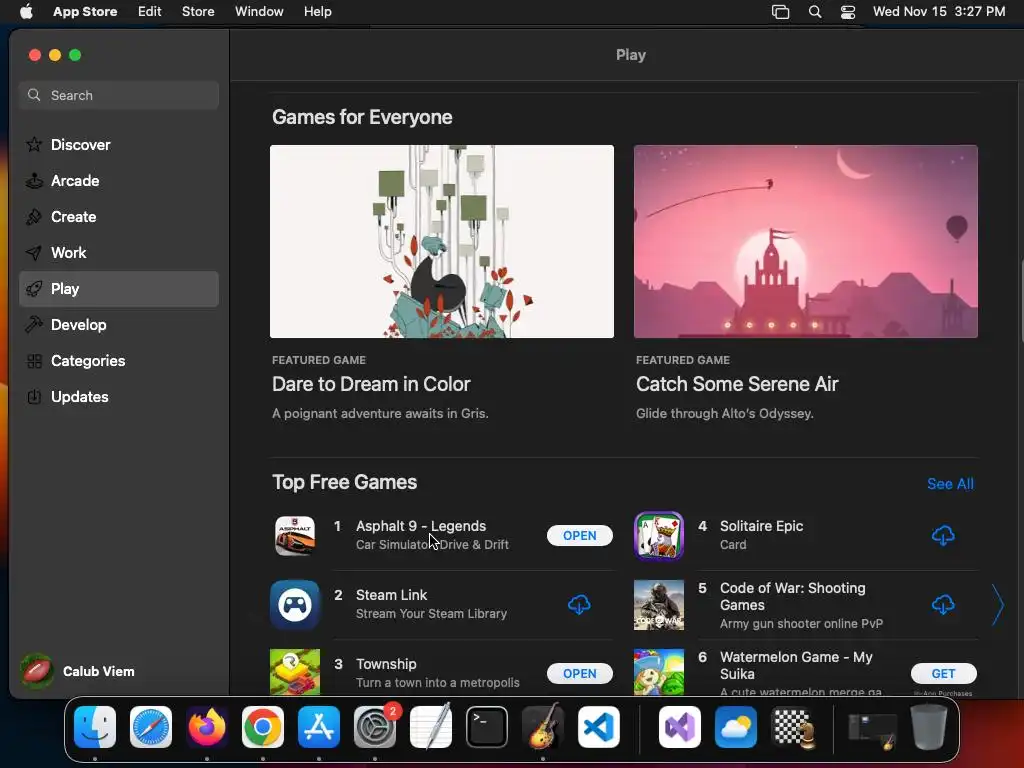1024x768 pixels.
Task: Show next Top Free Games page chevron
Action: pos(998,605)
